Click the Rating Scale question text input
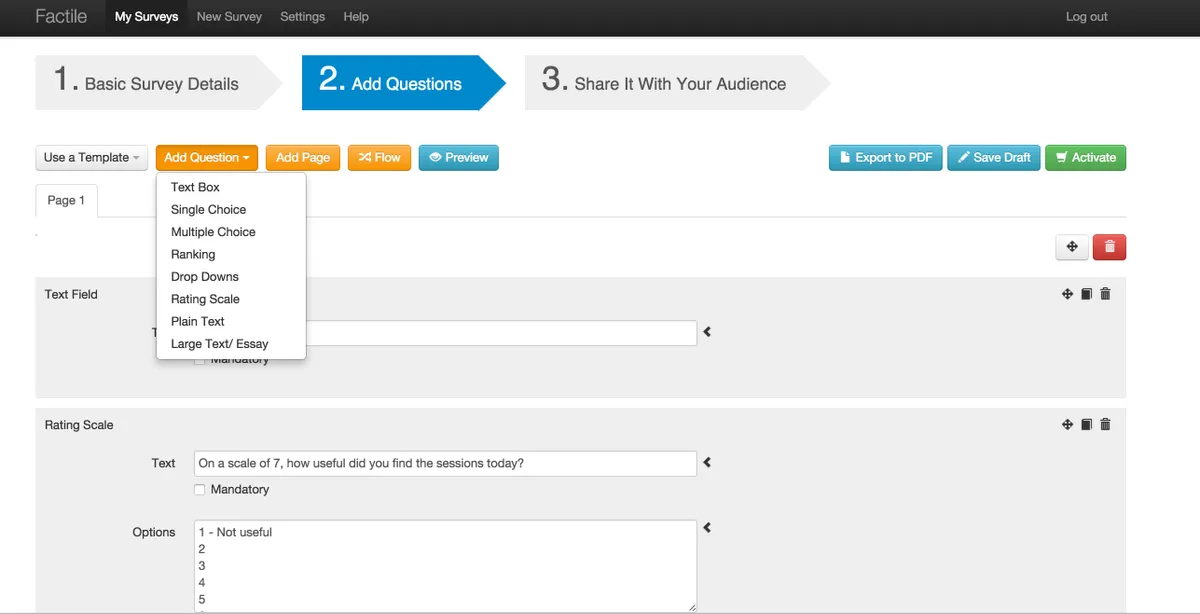 click(x=445, y=464)
